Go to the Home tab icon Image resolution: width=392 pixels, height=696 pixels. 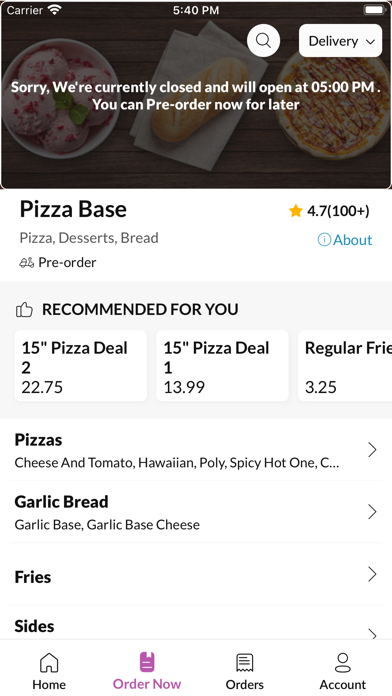coord(49,663)
